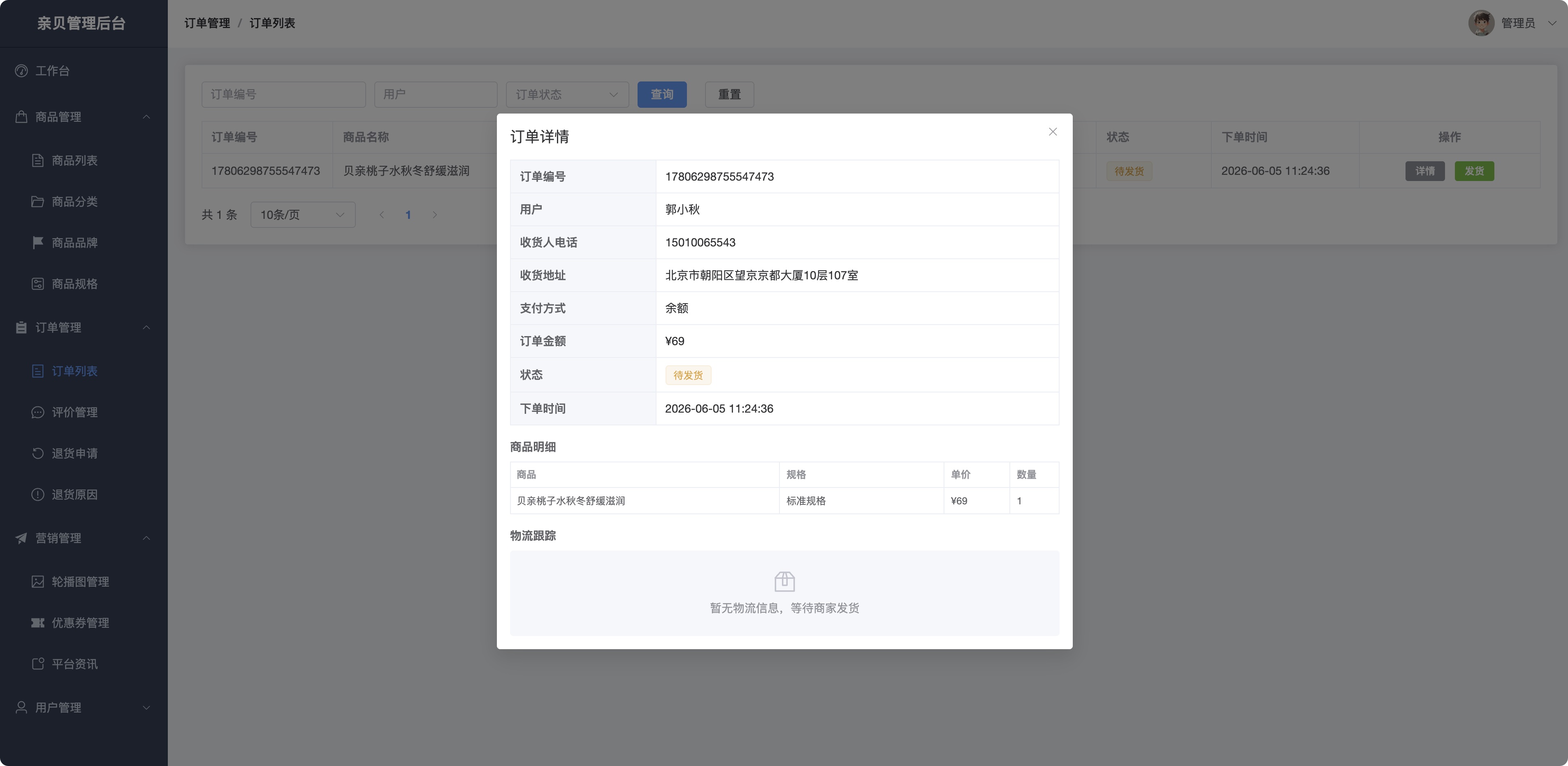Click the 平台资讯 icon
1568x766 pixels.
pos(38,664)
